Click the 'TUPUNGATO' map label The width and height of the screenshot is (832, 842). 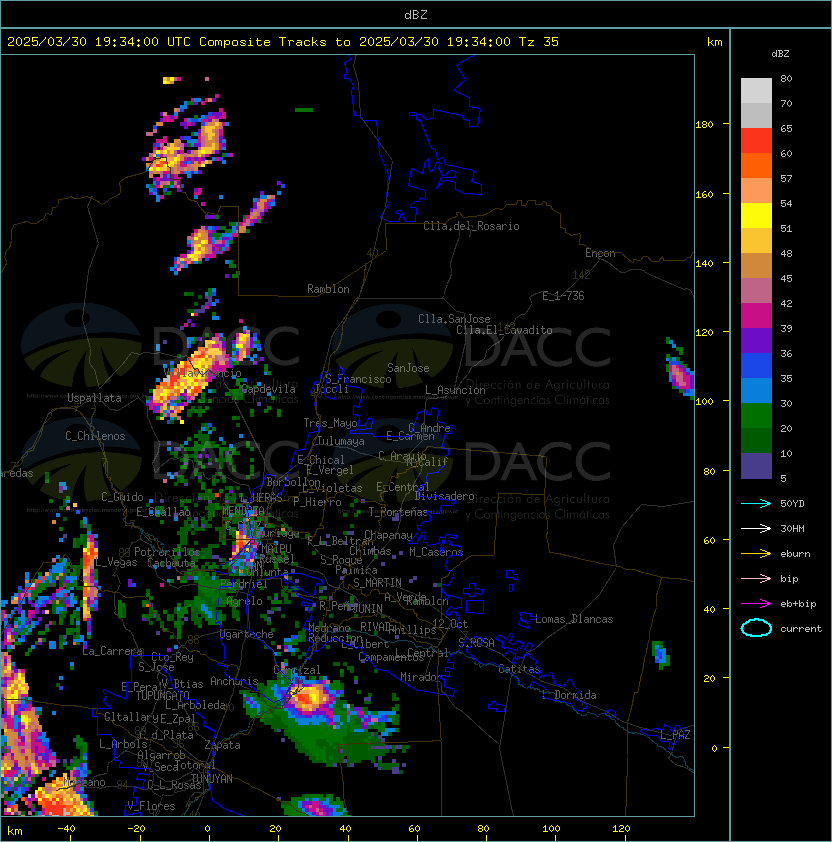click(163, 696)
